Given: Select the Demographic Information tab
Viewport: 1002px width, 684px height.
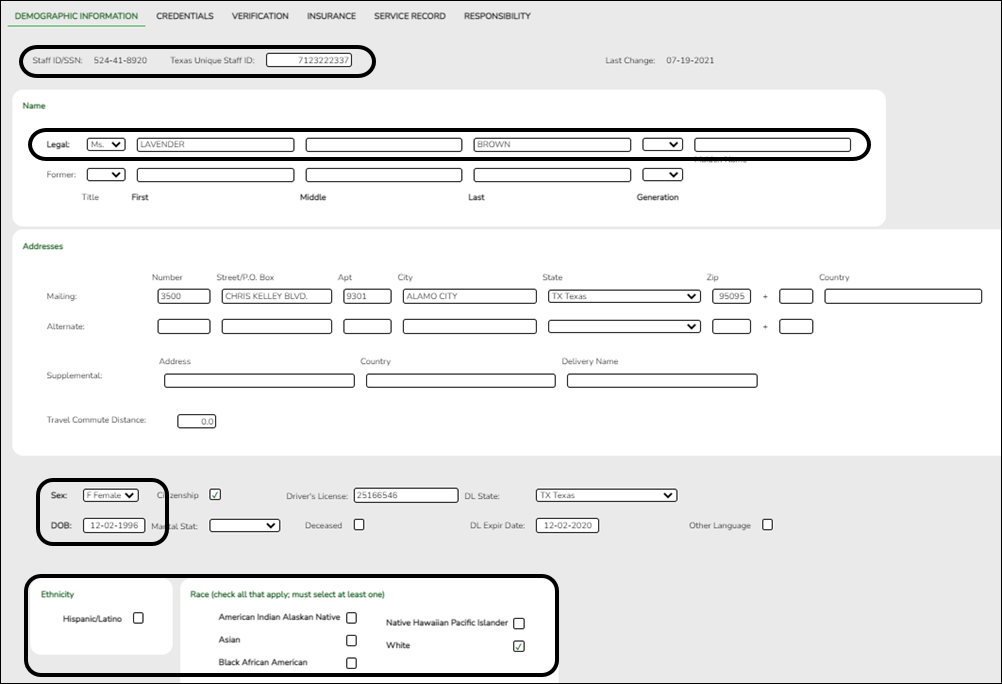Looking at the screenshot, I should tap(77, 15).
